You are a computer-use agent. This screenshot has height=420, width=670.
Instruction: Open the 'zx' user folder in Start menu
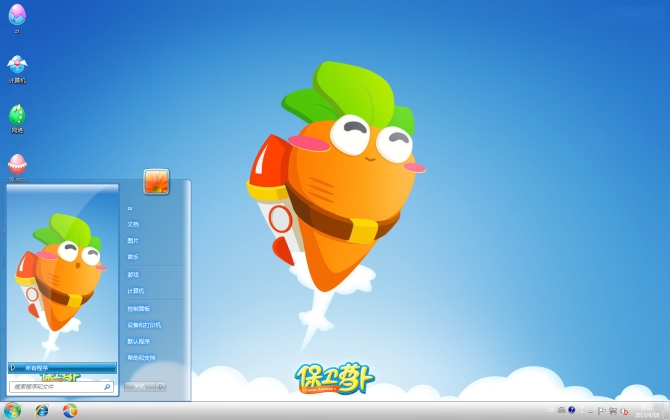point(130,209)
